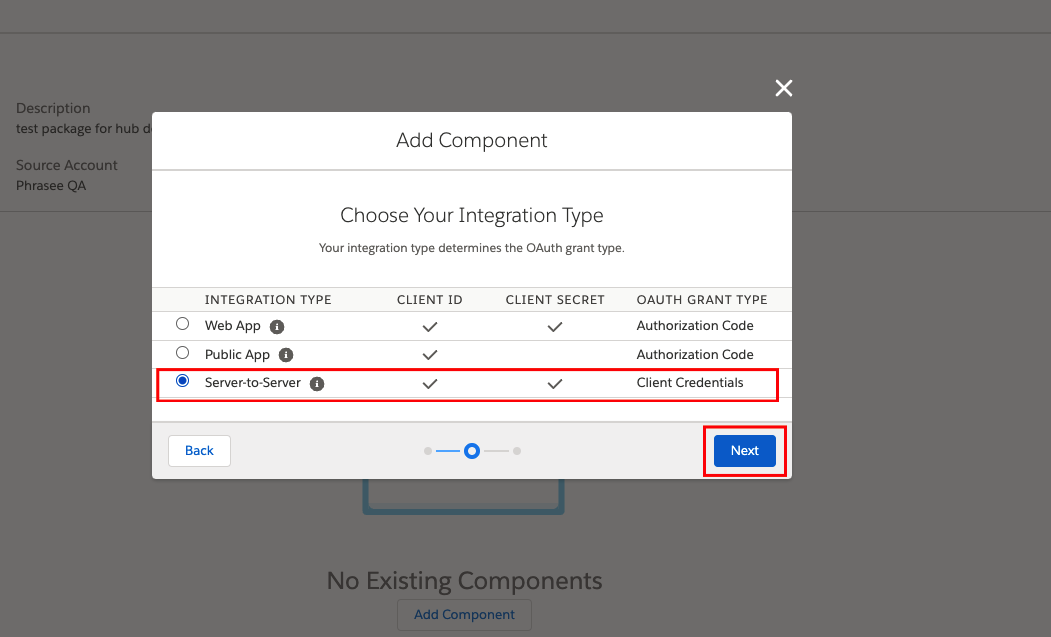
Task: Click the Client Secret checkmark for Web App
Action: 555,325
